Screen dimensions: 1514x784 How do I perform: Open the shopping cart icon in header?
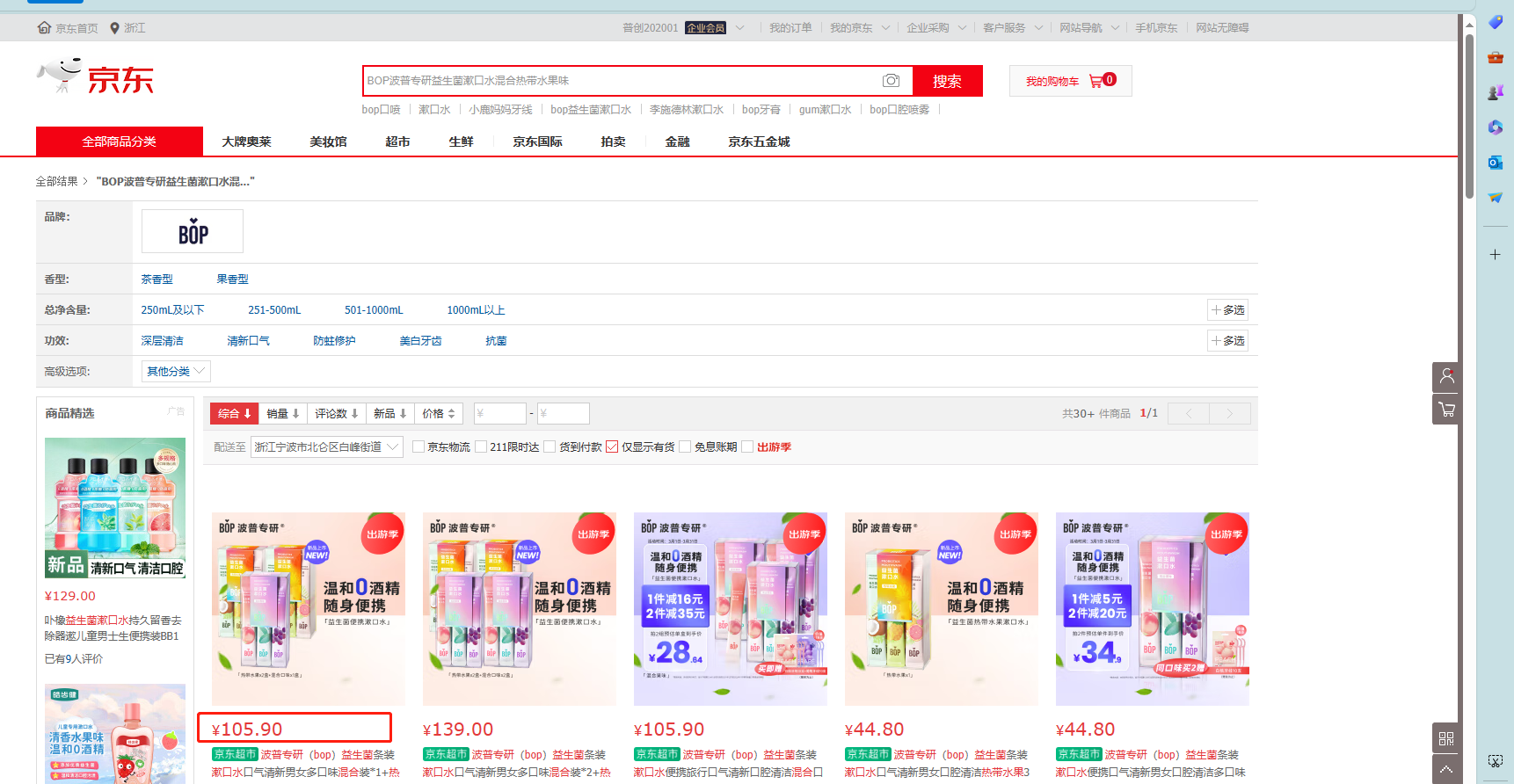(x=1096, y=81)
